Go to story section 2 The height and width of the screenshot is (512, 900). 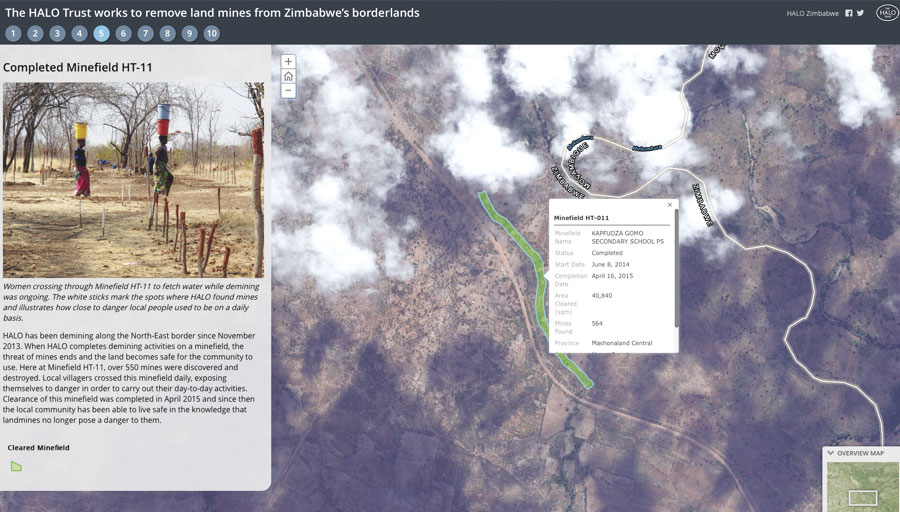(x=35, y=33)
